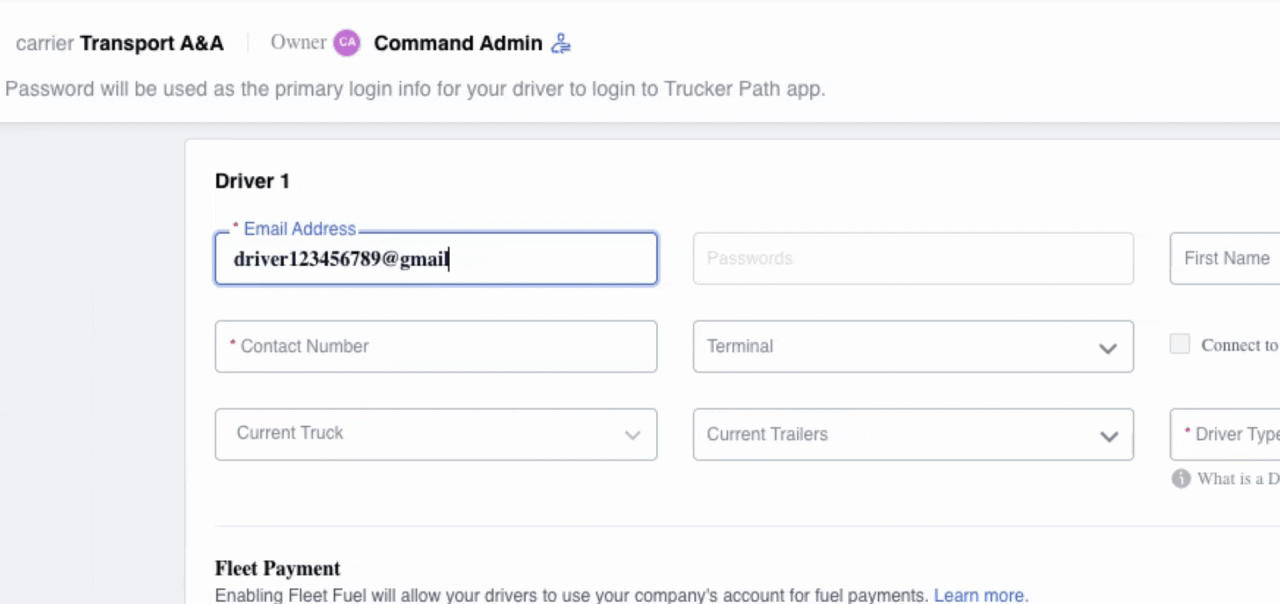Open the Current Truck dropdown
The width and height of the screenshot is (1280, 604).
pos(435,434)
